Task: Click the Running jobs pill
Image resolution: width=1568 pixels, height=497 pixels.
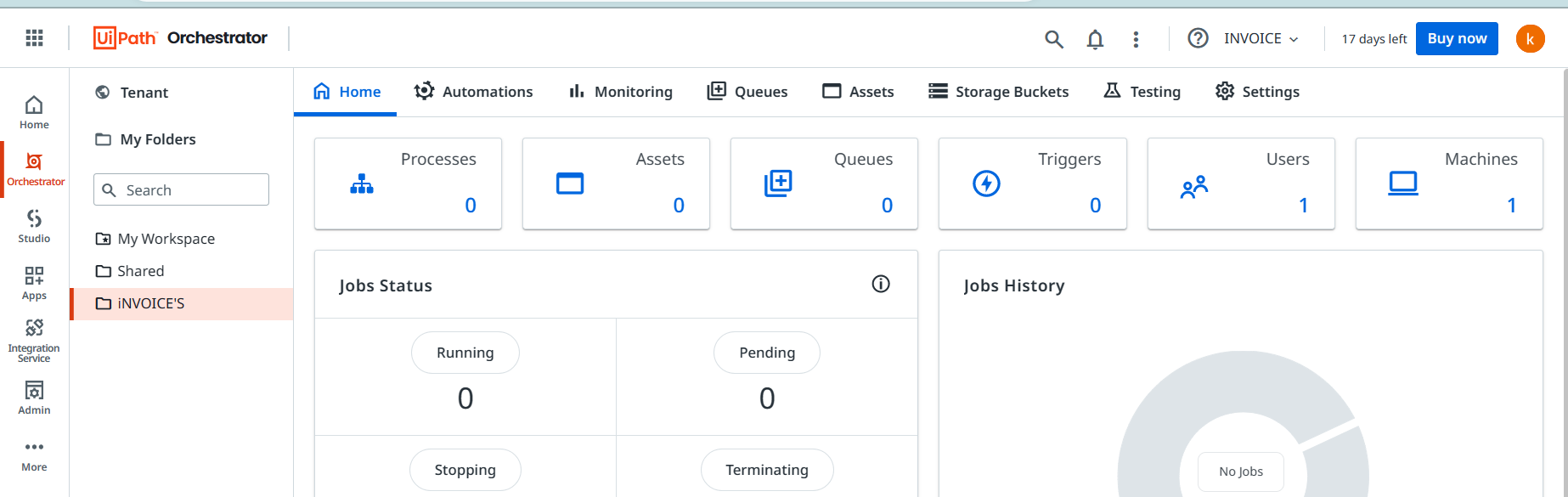Action: [465, 353]
